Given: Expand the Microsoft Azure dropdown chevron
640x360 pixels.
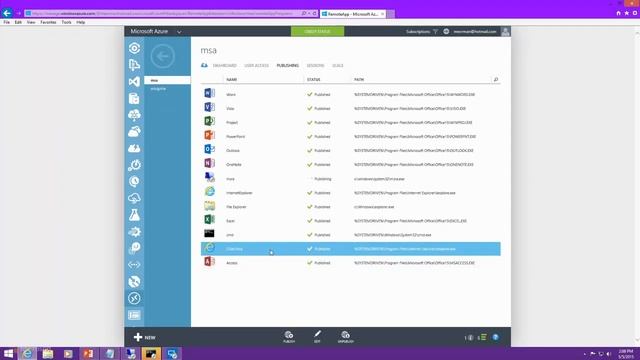Looking at the screenshot, I should point(179,32).
